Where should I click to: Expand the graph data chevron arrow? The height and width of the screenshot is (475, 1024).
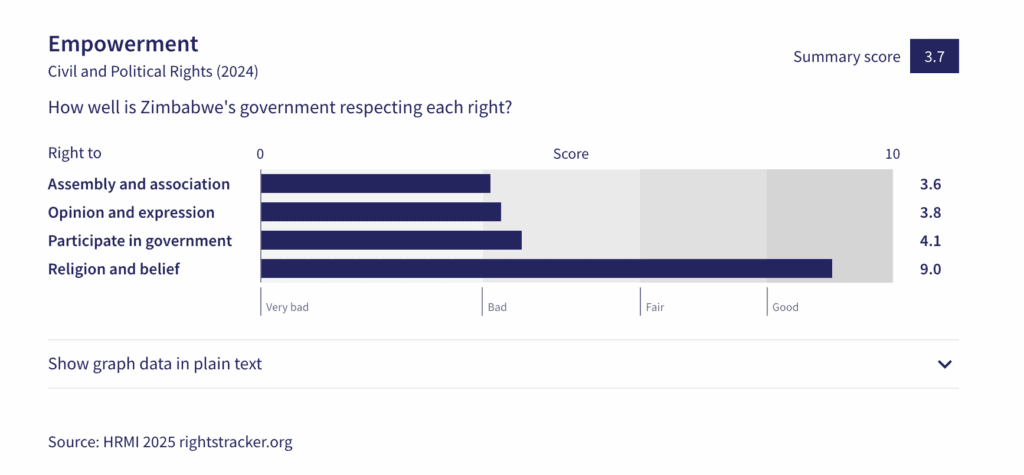945,364
